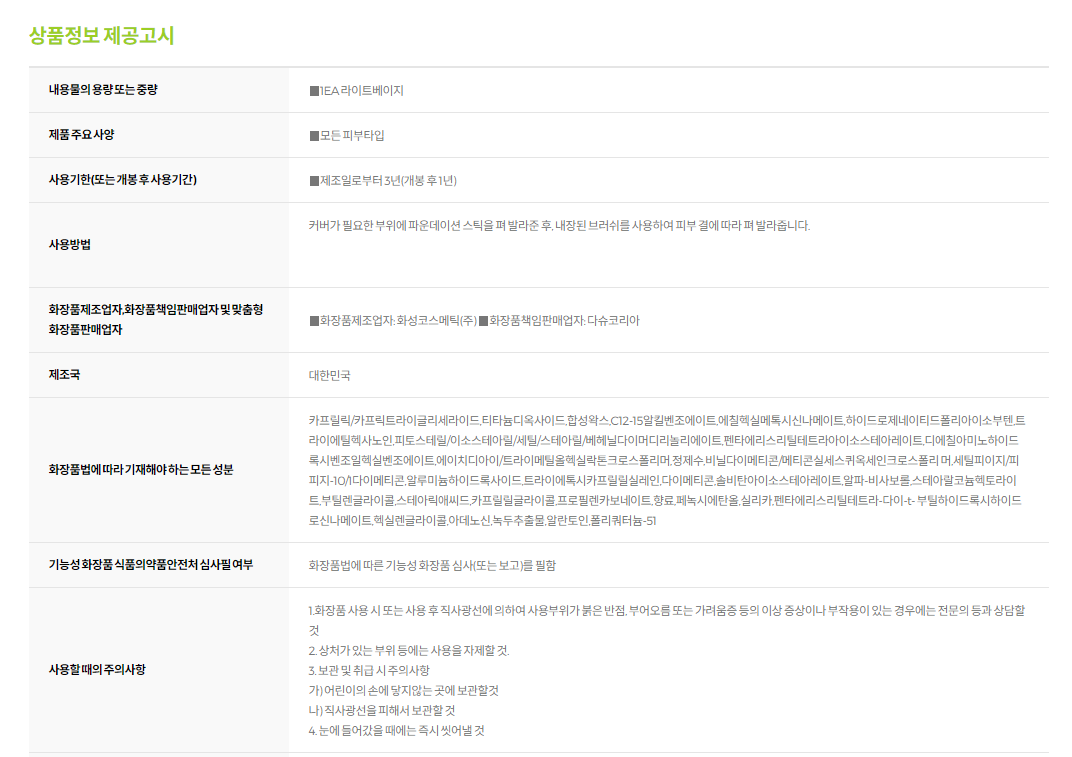Click the 대한민국 country value
The image size is (1072, 757).
point(330,376)
